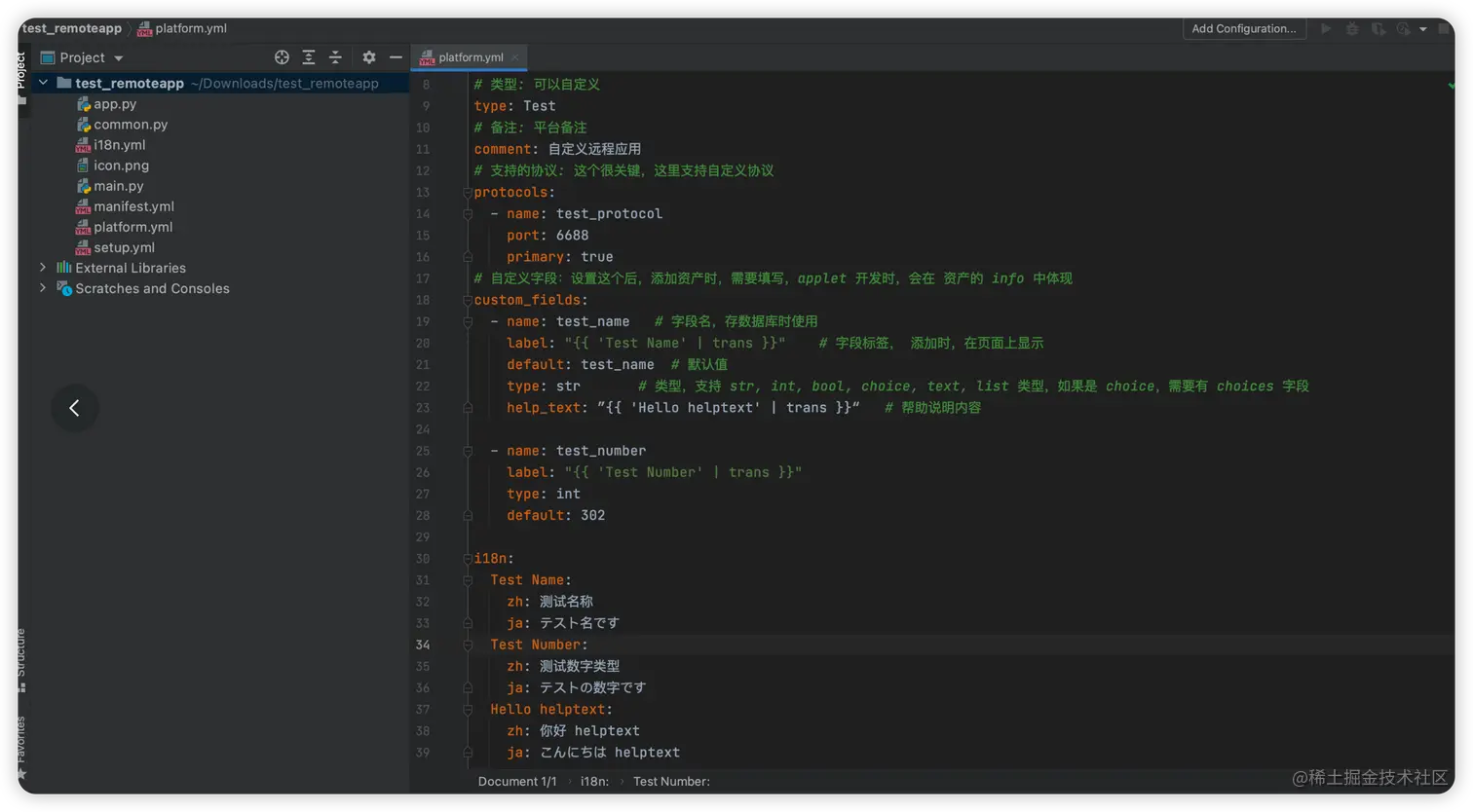
Task: Click the green inspection checkmark
Action: 1451,85
